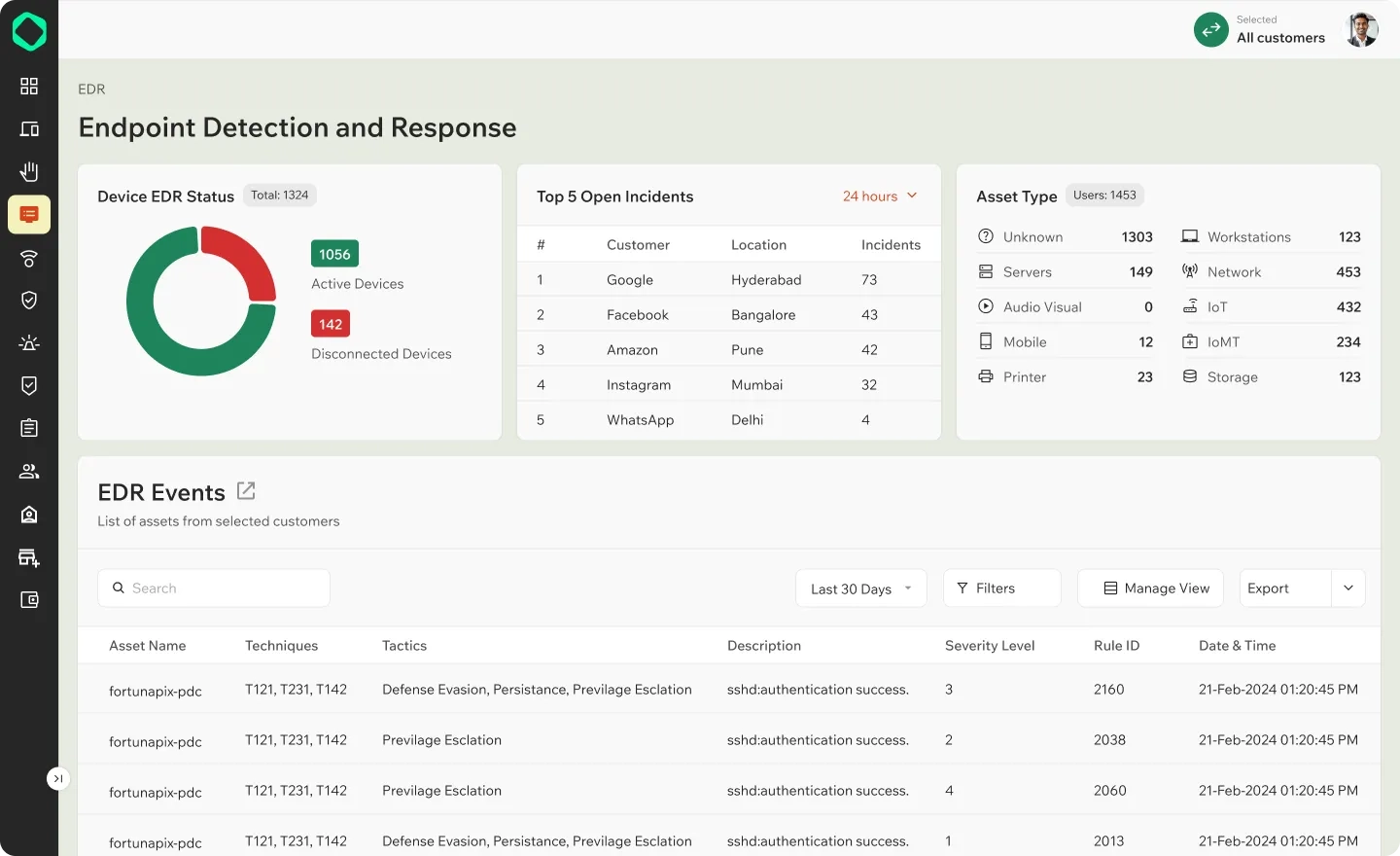Click the Storage database icon

coord(1190,376)
